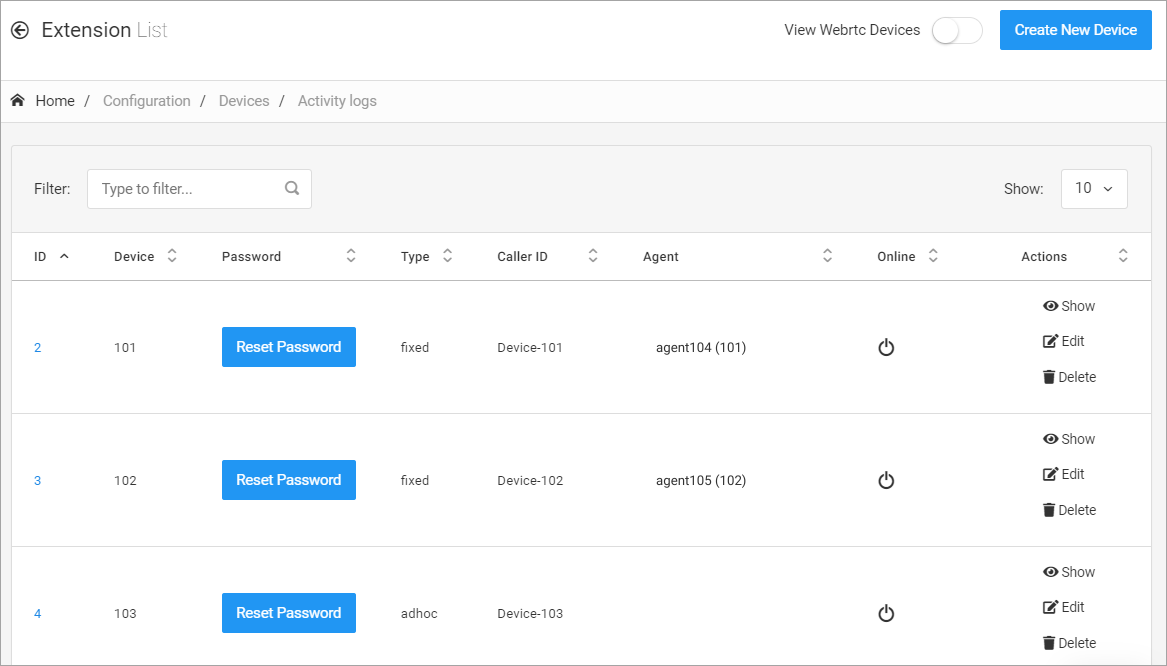Edit device 103
The width and height of the screenshot is (1167, 666).
pyautogui.click(x=1064, y=607)
